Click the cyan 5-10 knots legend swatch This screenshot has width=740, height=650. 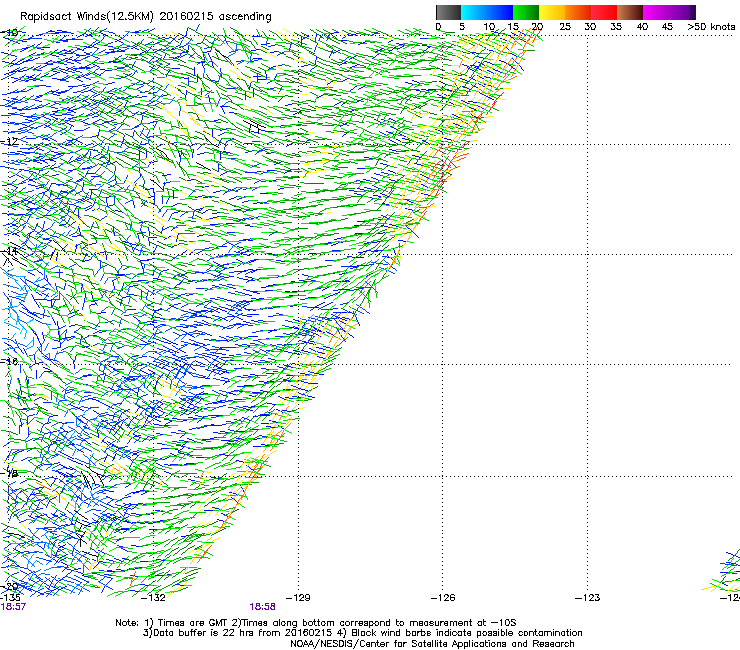[x=474, y=12]
